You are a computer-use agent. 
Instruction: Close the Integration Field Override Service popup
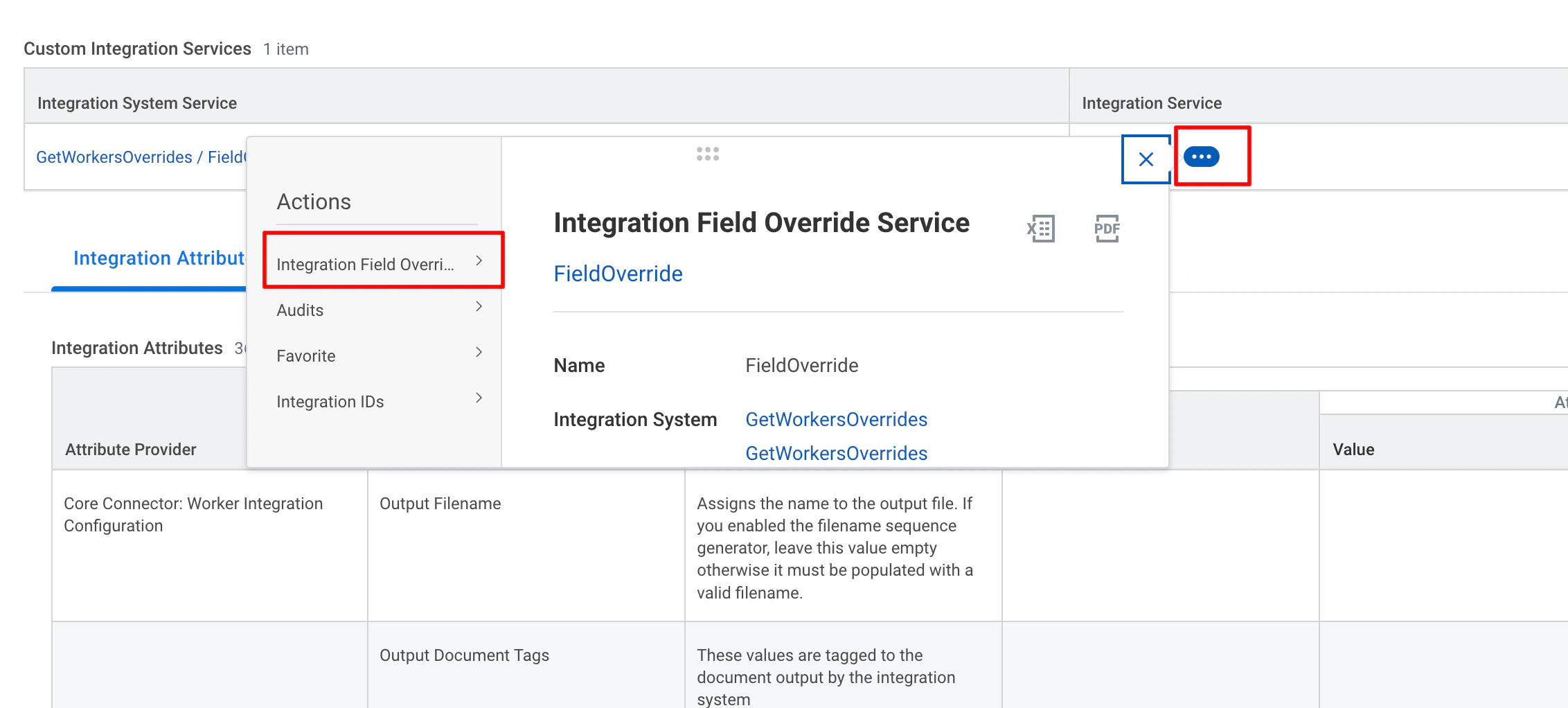click(1145, 159)
